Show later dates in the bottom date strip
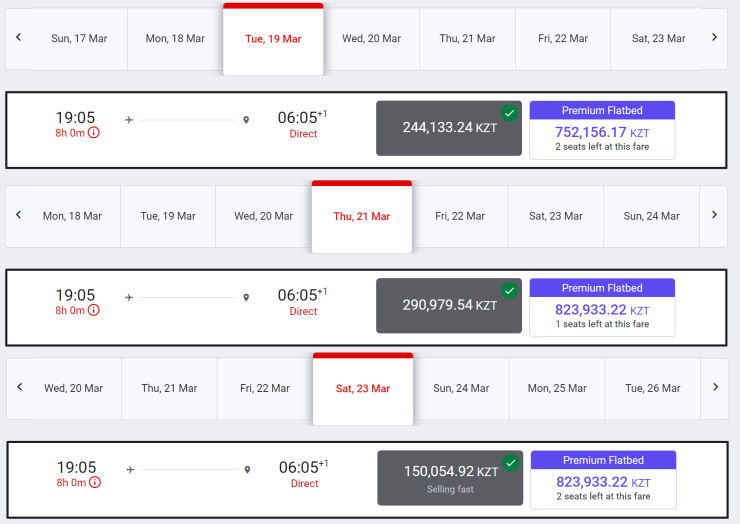 [715, 387]
